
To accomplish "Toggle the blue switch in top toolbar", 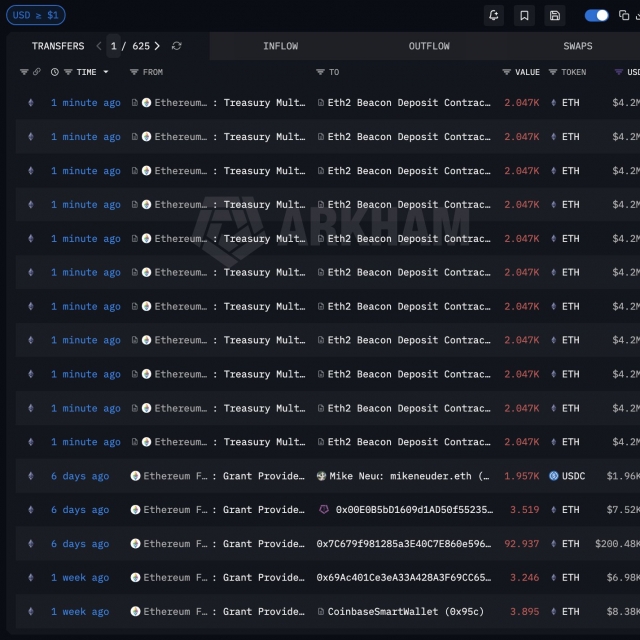I will click(x=596, y=15).
